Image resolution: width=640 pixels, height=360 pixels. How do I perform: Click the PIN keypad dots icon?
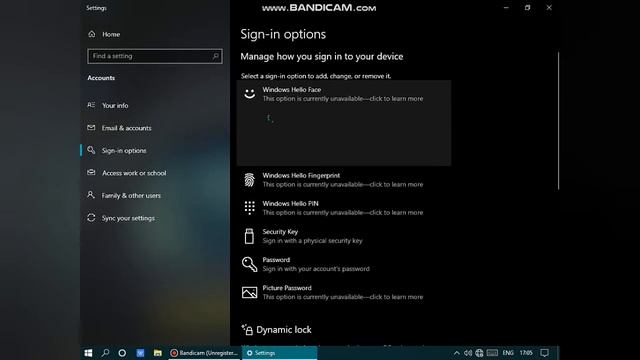click(249, 208)
